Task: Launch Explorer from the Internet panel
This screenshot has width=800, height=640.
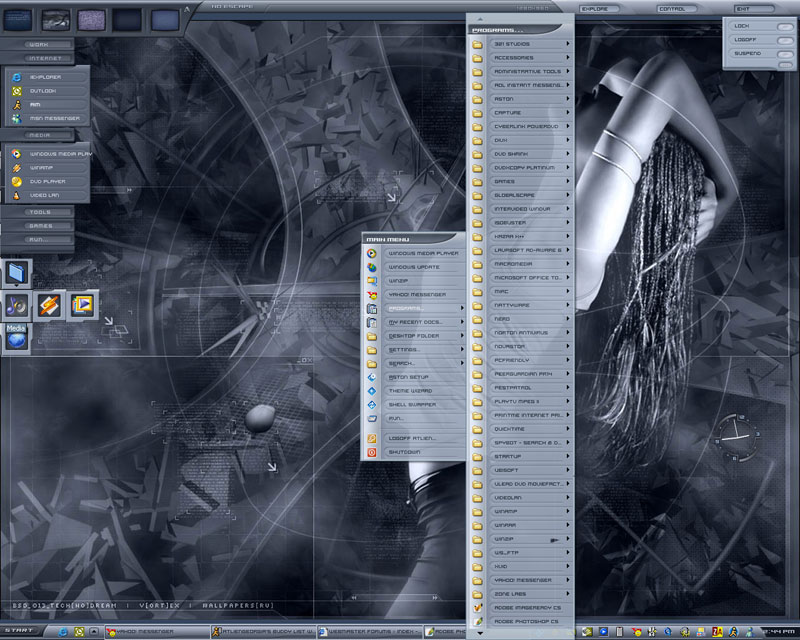Action: (44, 76)
